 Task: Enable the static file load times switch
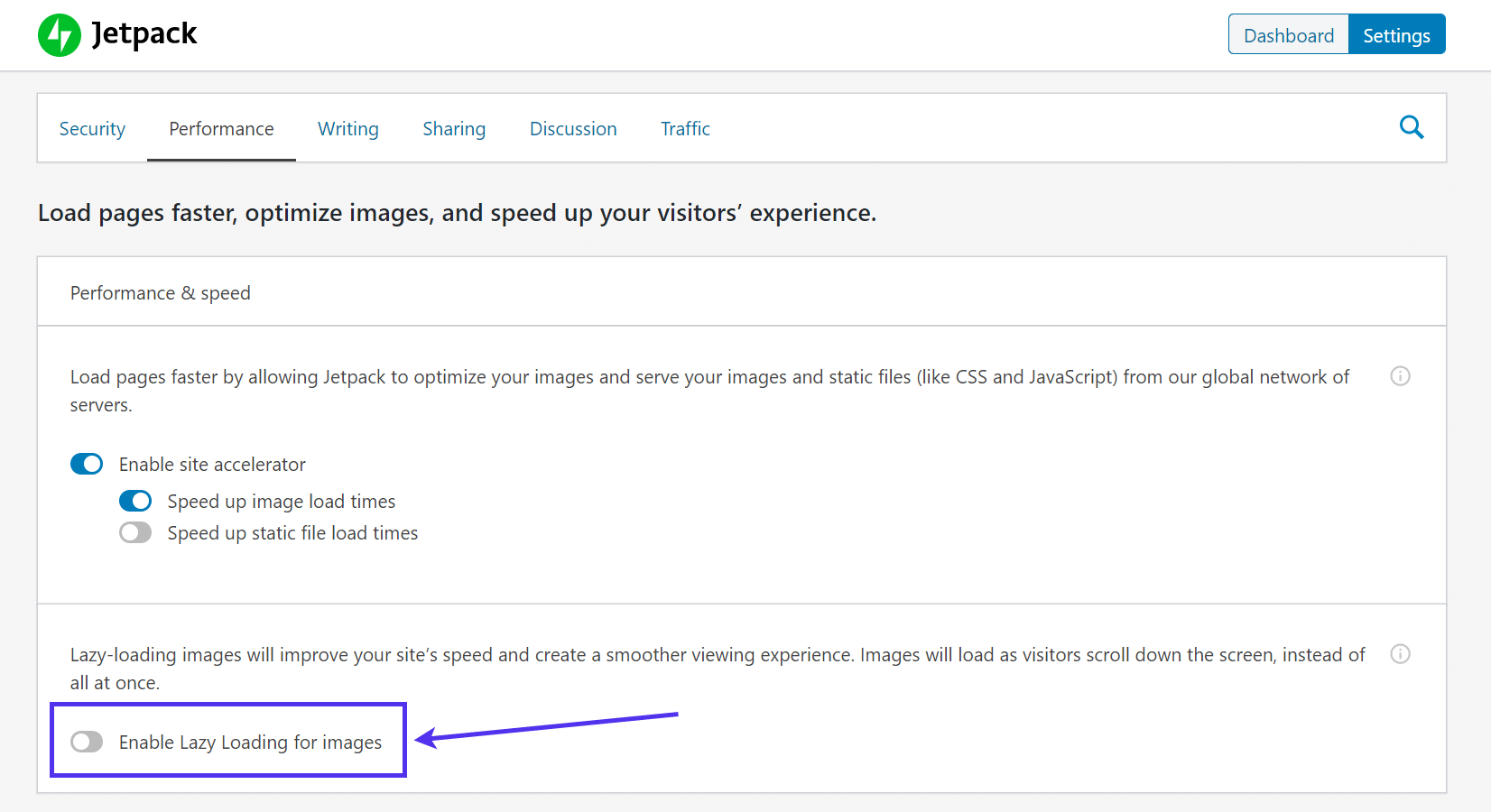[x=135, y=532]
